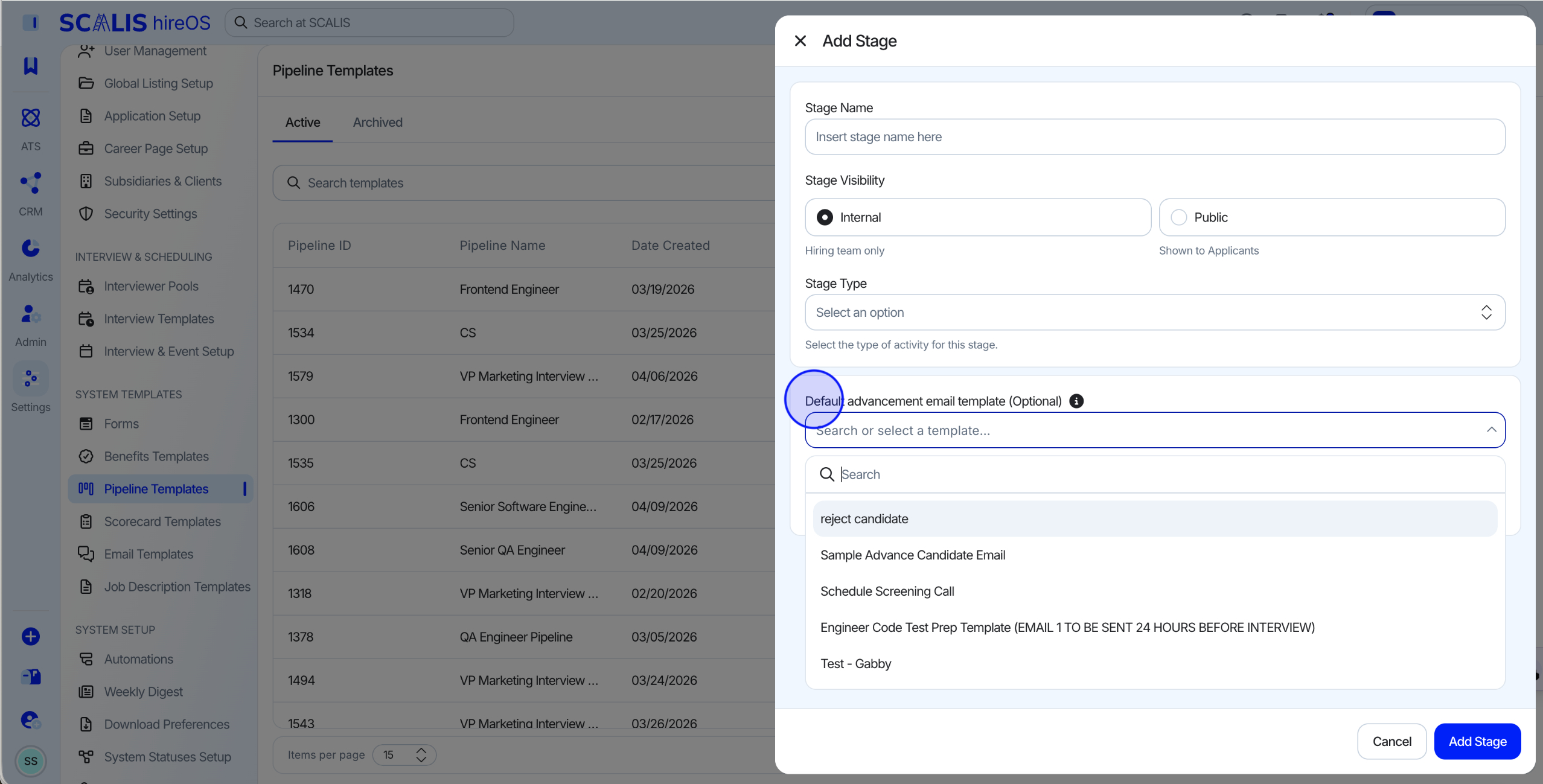Click the Global Listing Setup folder icon
This screenshot has width=1543, height=784.
[86, 83]
